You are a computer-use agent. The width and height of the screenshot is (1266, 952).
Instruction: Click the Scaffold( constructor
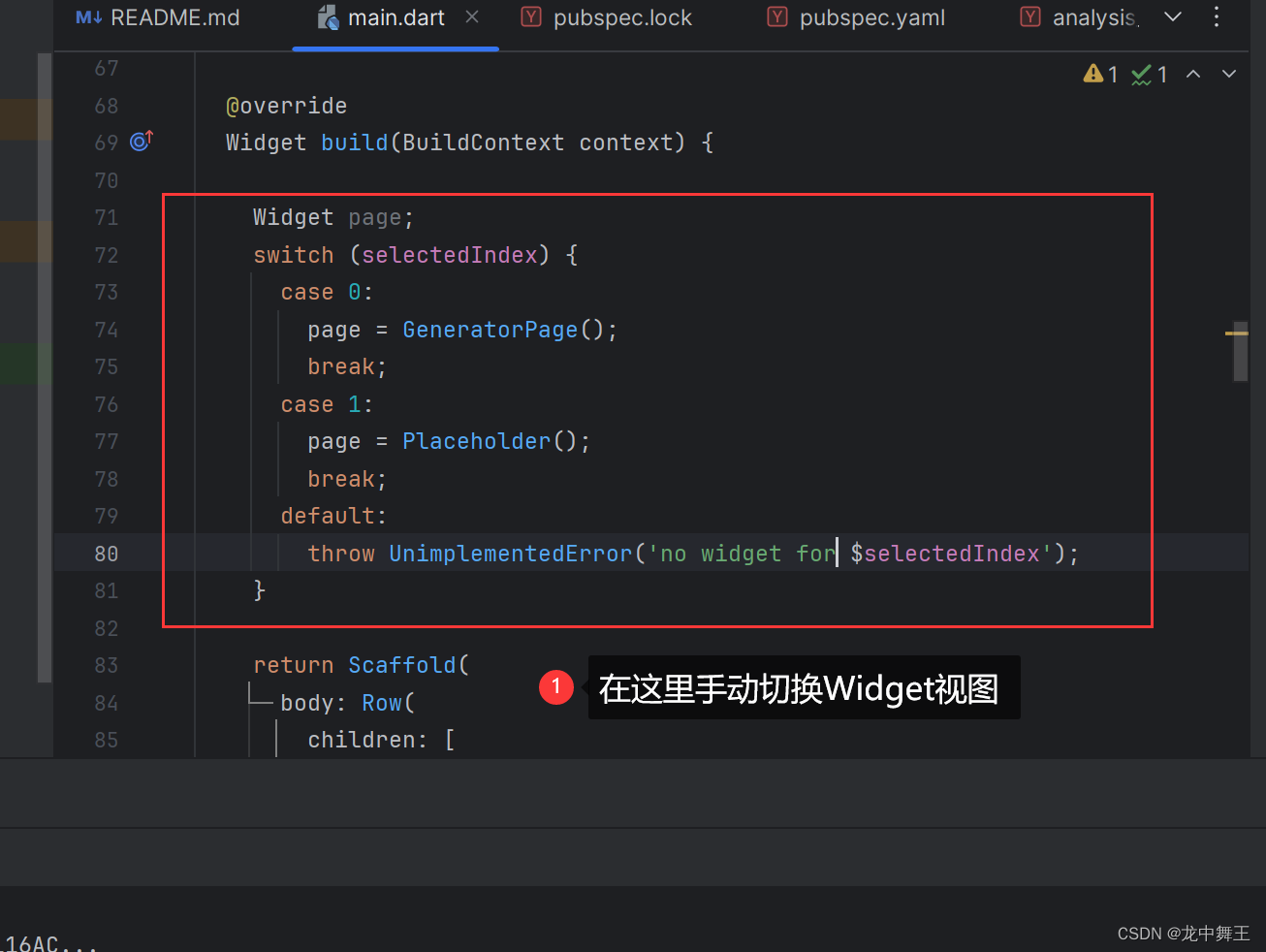point(409,665)
